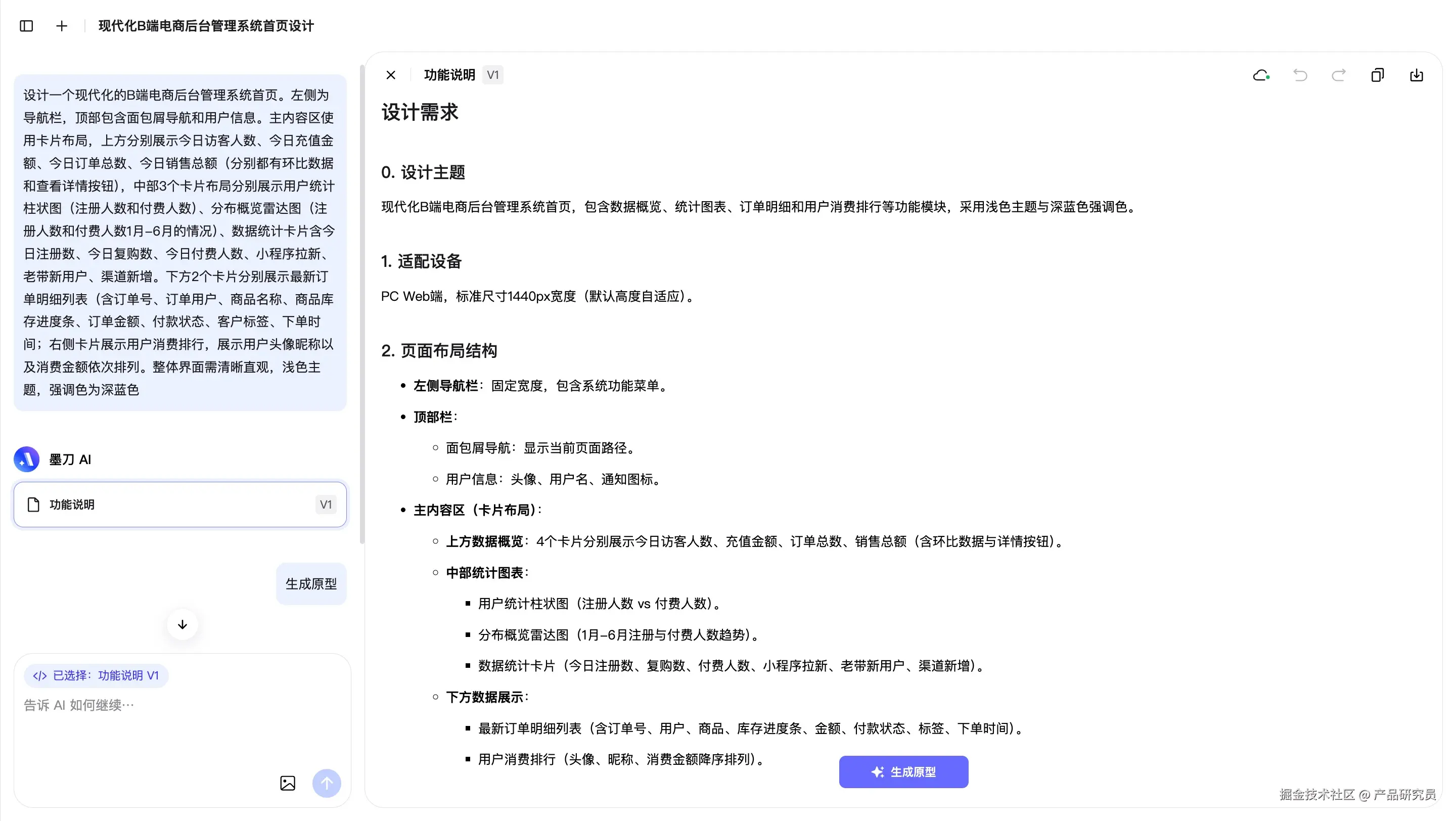Click the 已选择：功能说明 V1 tag

tap(96, 676)
